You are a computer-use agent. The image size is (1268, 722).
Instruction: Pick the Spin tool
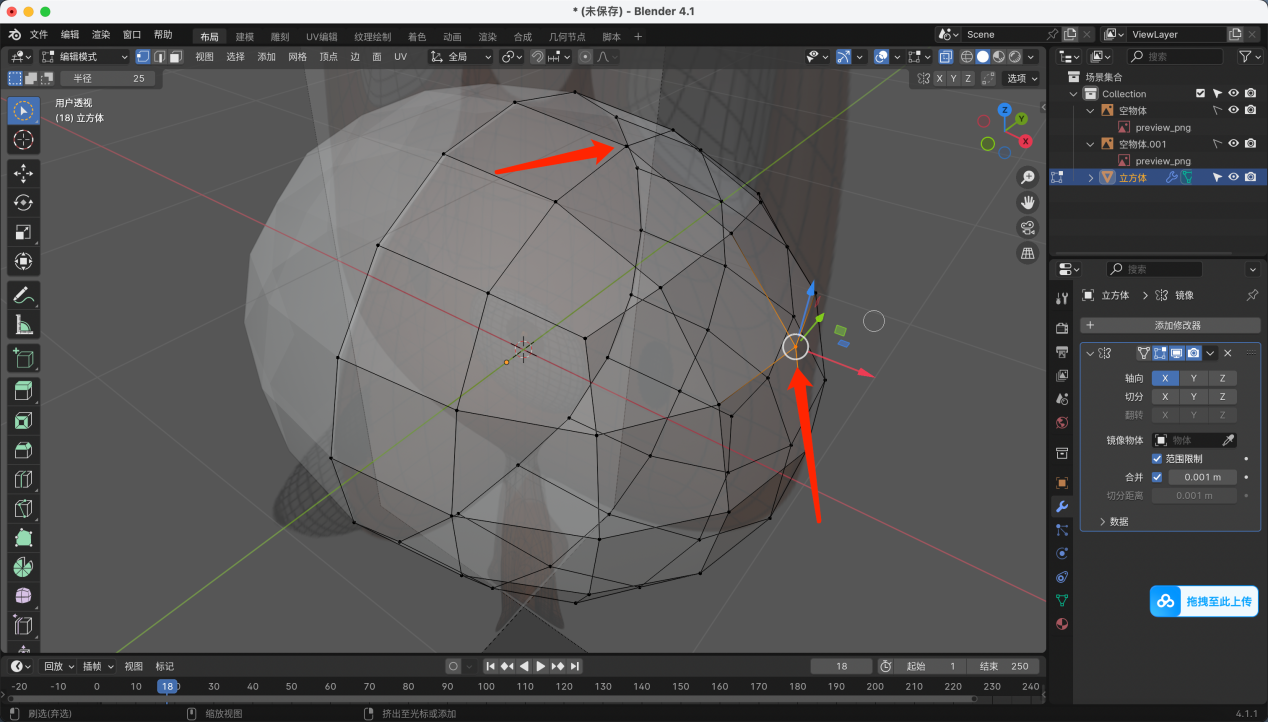[23, 567]
